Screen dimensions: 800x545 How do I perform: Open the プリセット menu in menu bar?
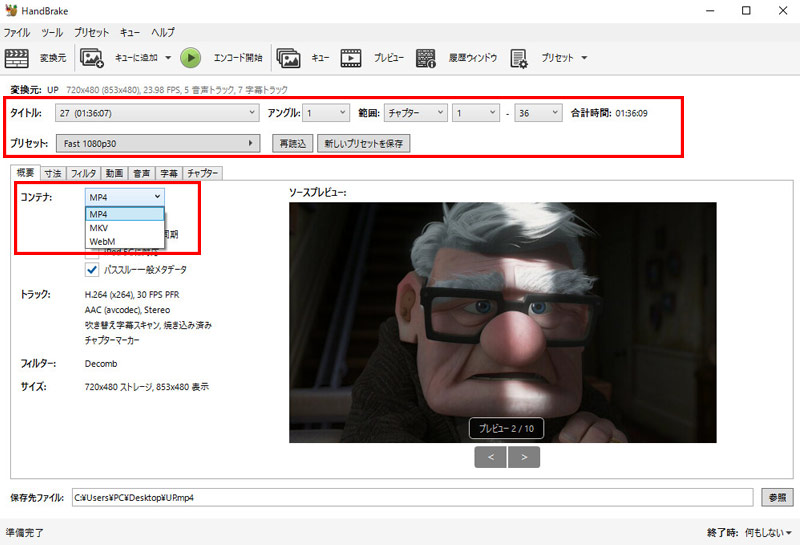[x=91, y=33]
